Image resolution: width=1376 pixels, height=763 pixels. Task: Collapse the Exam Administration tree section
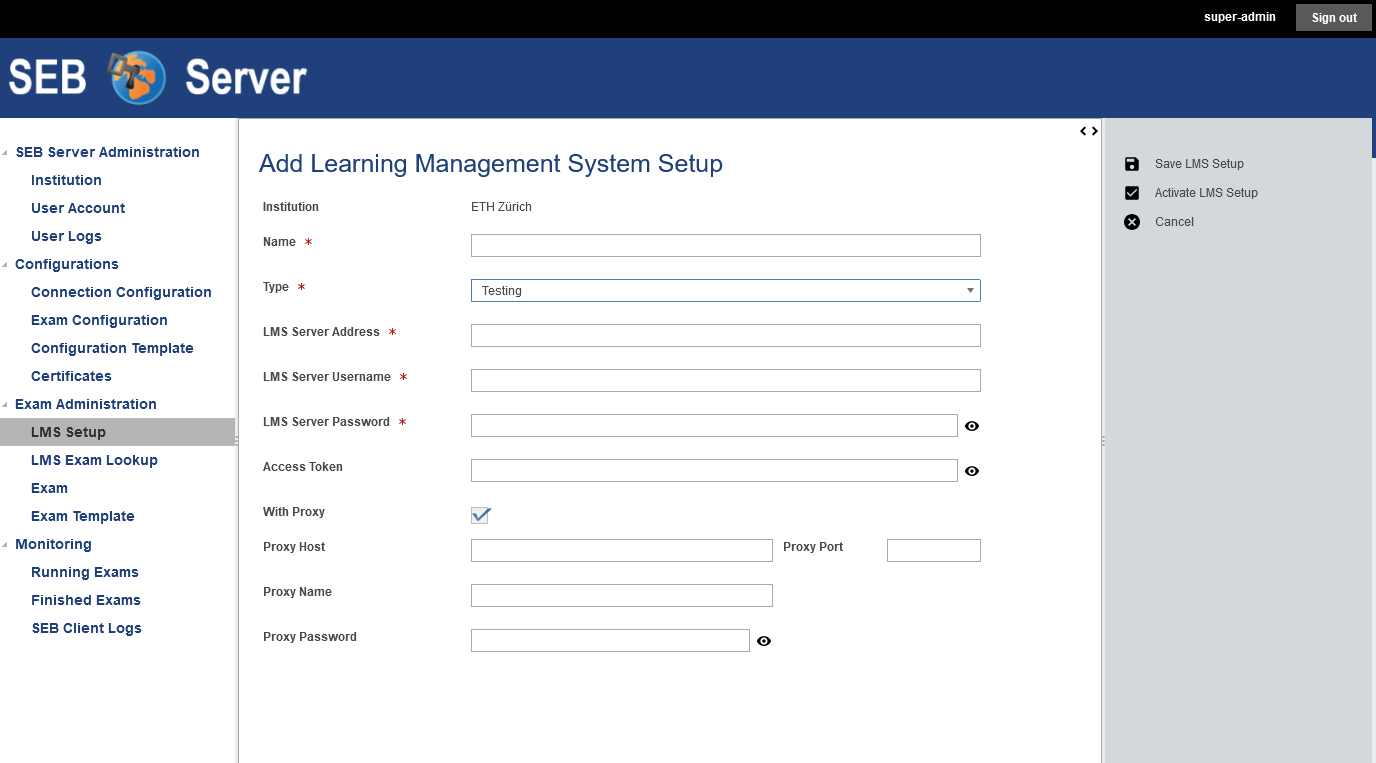[6, 405]
